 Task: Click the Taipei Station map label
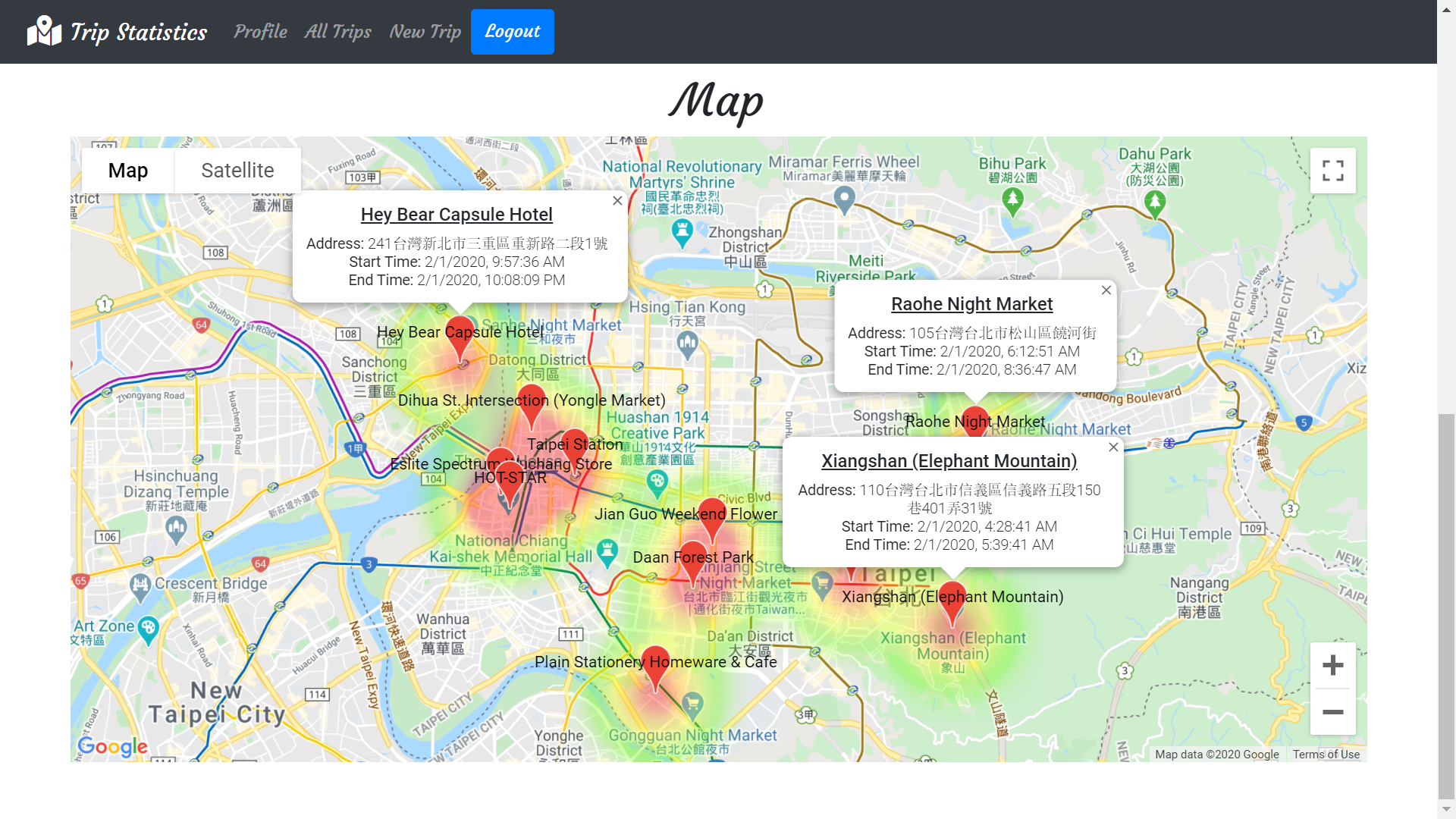576,444
